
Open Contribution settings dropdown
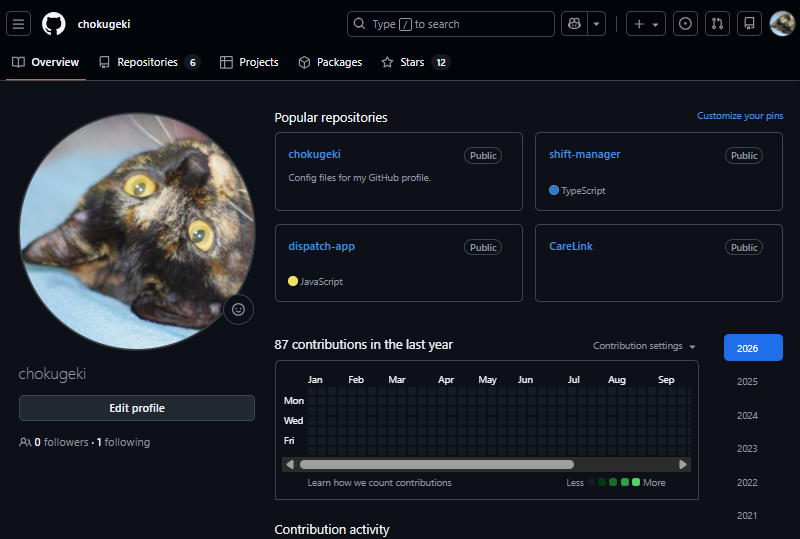point(644,346)
